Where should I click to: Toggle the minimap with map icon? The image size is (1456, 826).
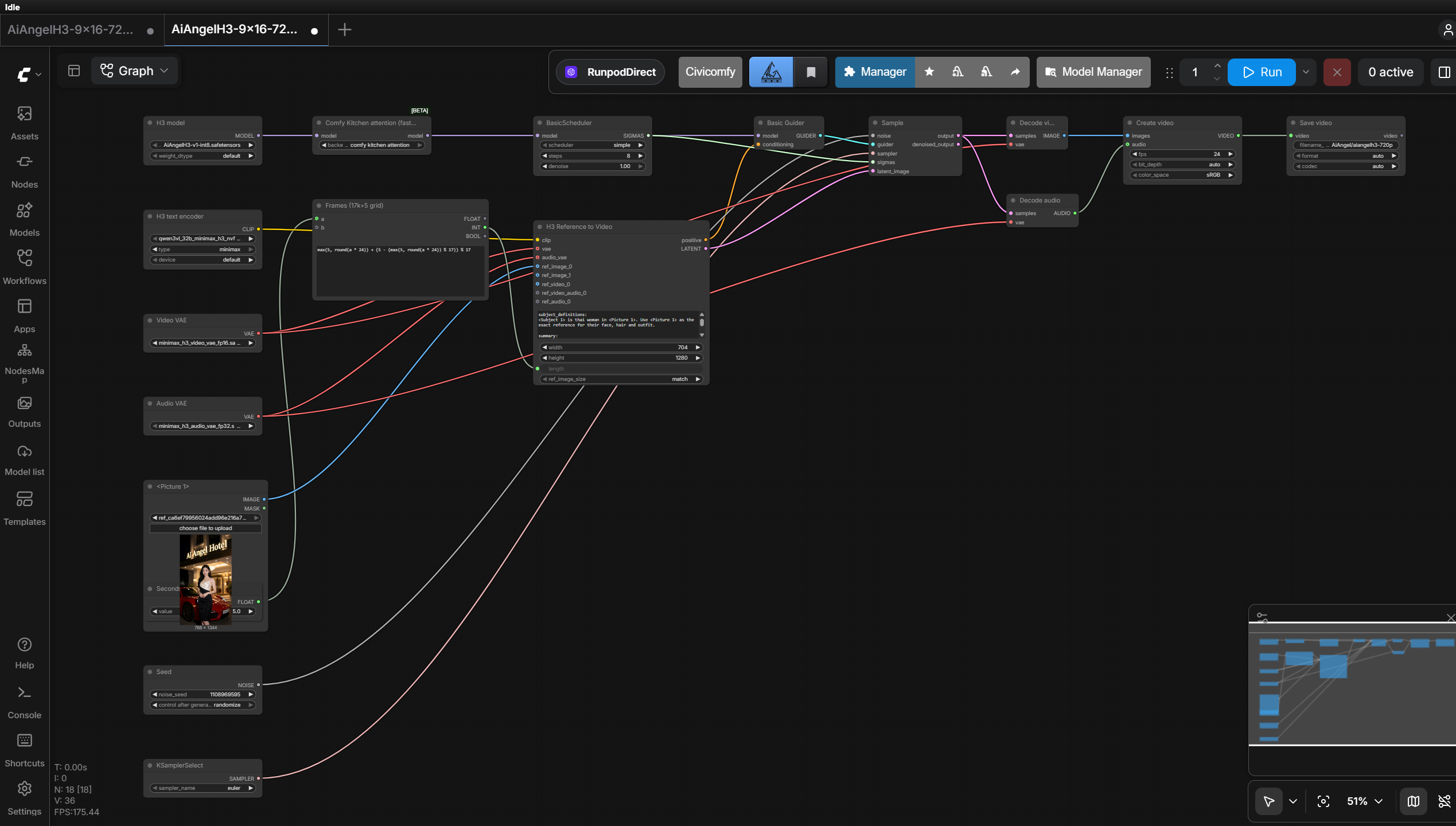click(x=1413, y=801)
